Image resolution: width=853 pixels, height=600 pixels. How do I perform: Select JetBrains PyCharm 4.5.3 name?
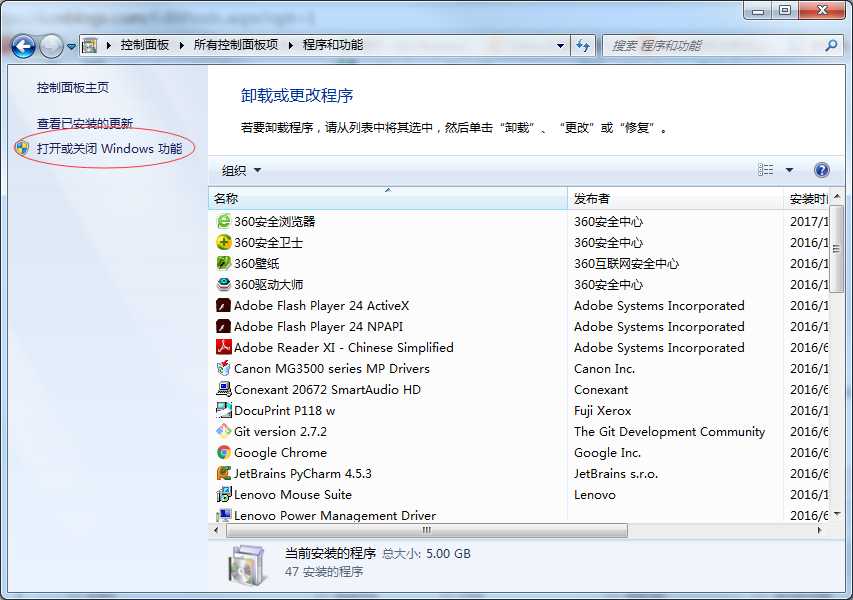coord(303,474)
